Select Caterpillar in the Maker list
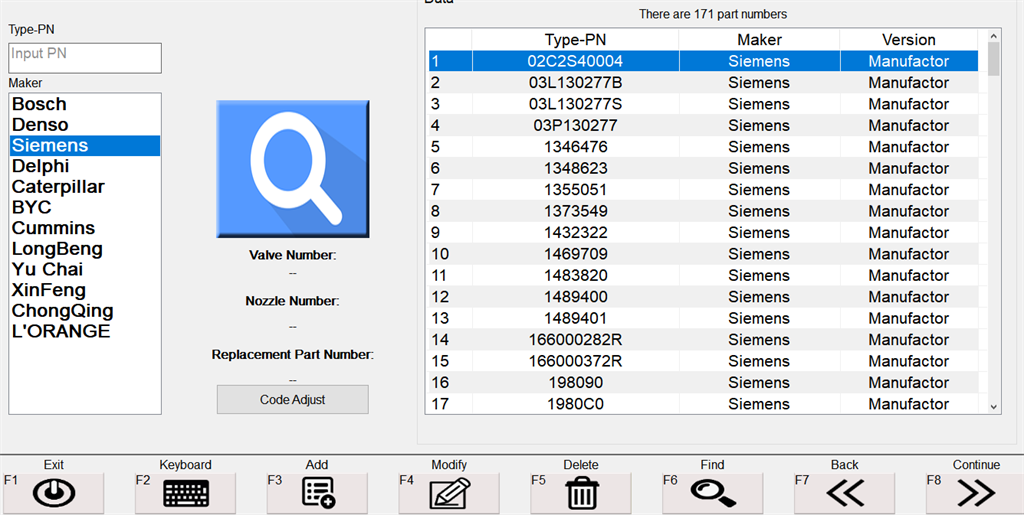 [58, 187]
